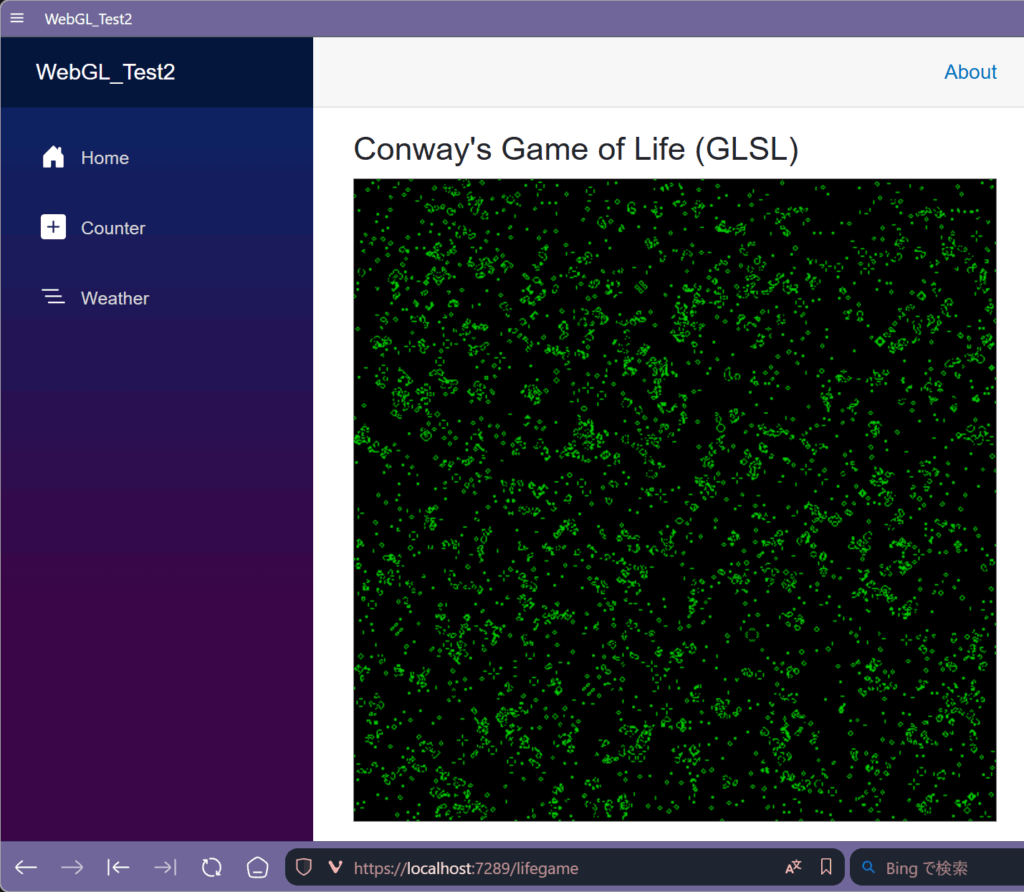The width and height of the screenshot is (1024, 892).
Task: Navigate to the Weather page
Action: tap(114, 298)
